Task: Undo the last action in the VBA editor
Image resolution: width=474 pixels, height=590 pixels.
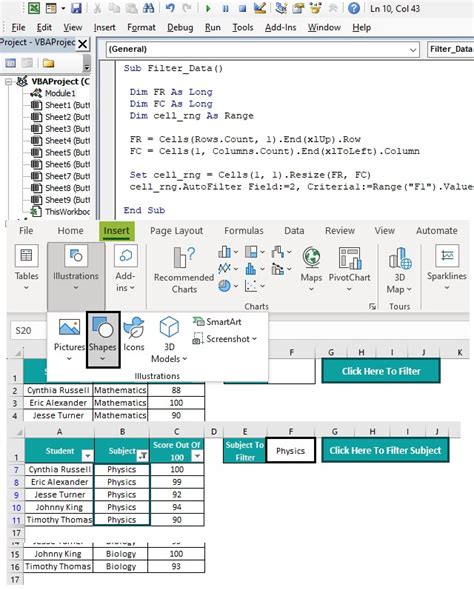Action: [170, 8]
